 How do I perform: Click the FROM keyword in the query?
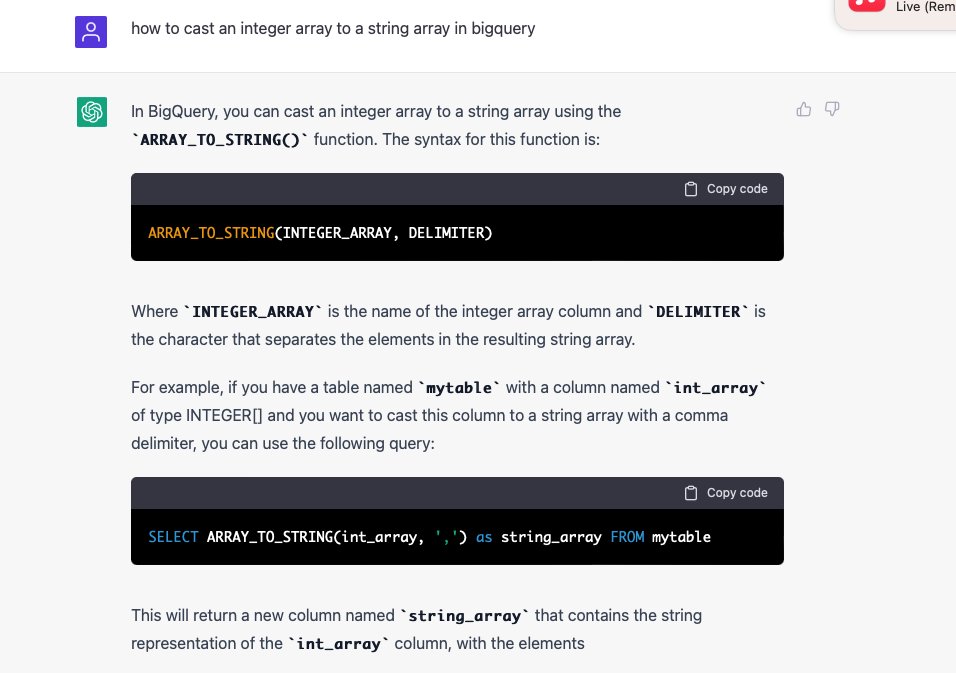(628, 536)
